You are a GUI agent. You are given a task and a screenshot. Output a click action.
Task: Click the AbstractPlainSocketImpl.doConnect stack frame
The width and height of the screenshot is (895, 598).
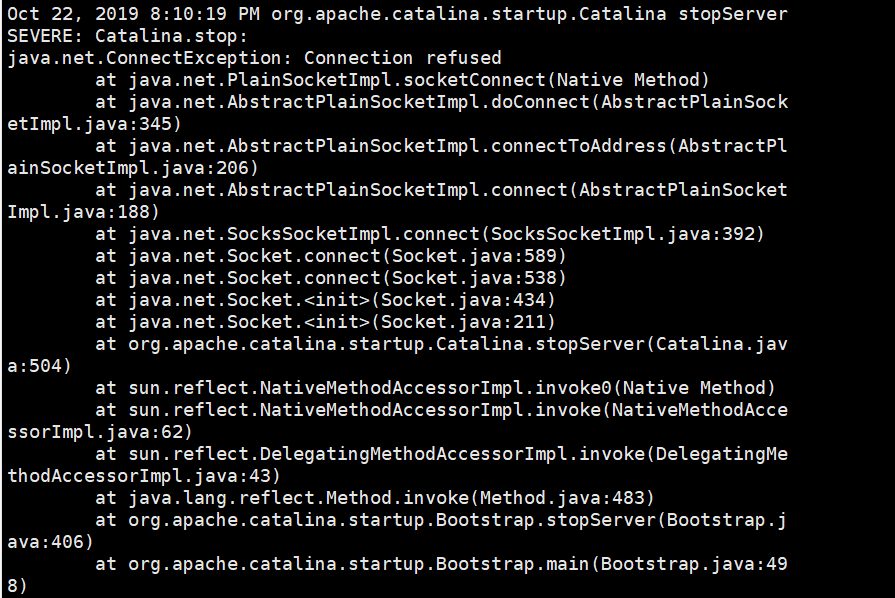tap(440, 102)
